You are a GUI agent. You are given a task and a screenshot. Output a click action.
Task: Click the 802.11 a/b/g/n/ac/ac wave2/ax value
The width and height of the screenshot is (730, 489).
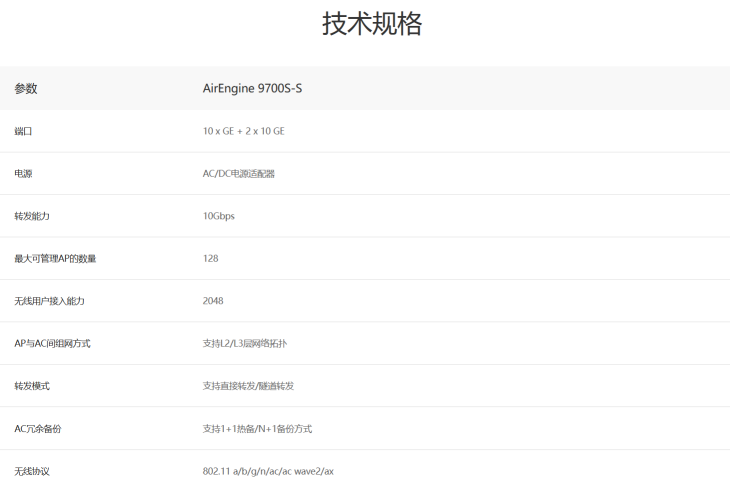click(268, 471)
